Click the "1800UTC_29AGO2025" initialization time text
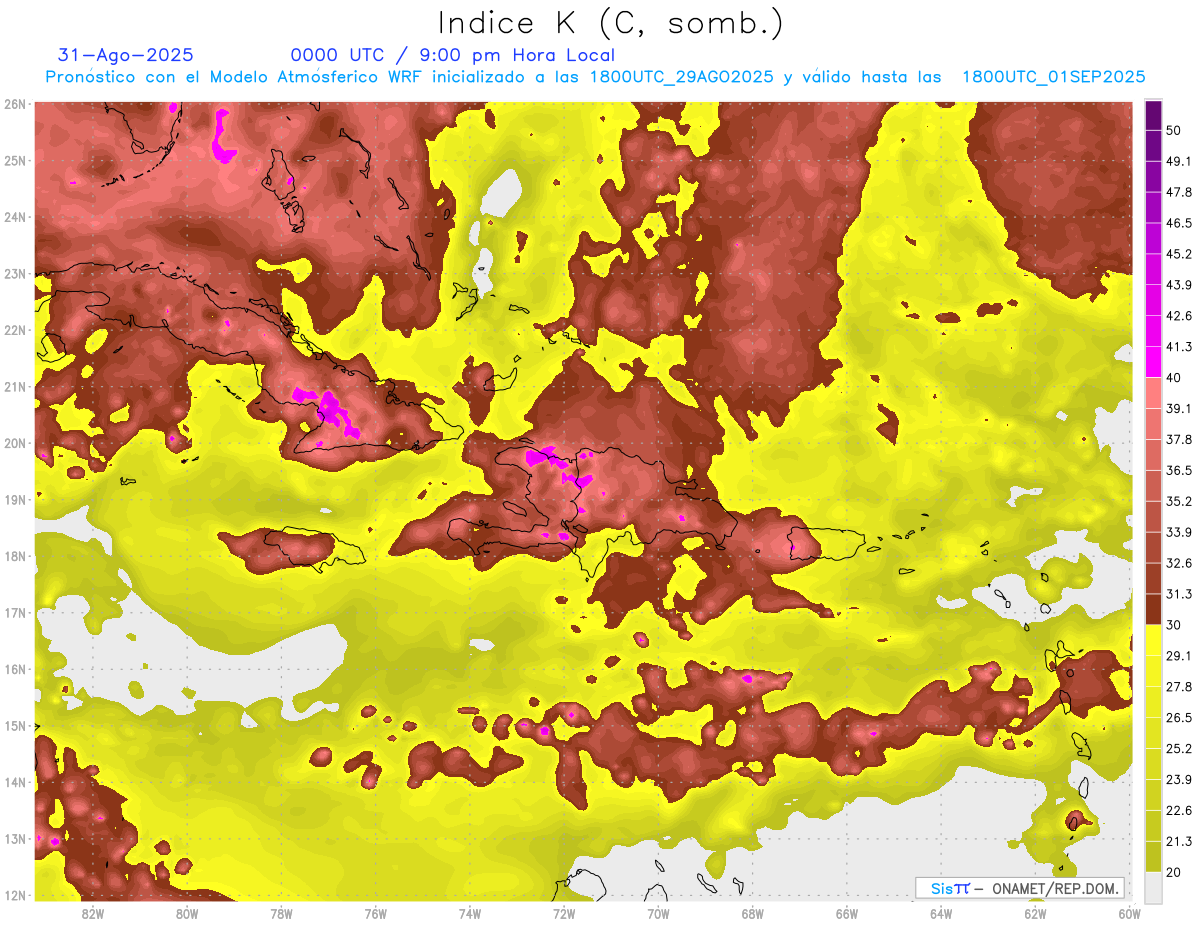 681,77
